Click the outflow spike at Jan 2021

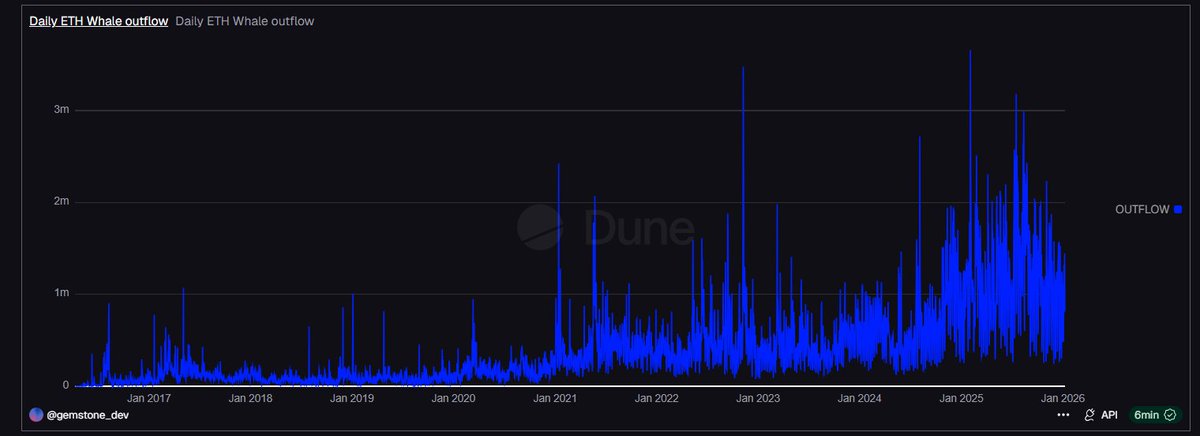click(x=559, y=230)
